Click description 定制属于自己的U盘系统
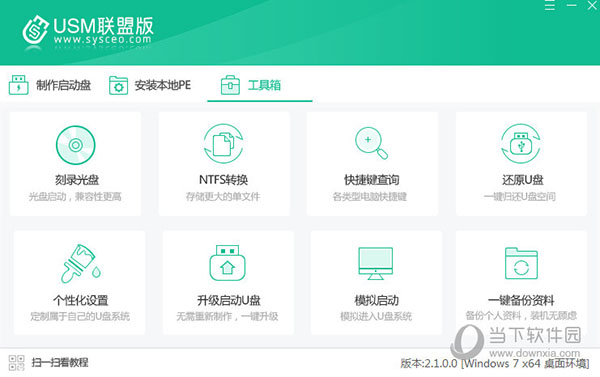The image size is (600, 377). pos(80,316)
